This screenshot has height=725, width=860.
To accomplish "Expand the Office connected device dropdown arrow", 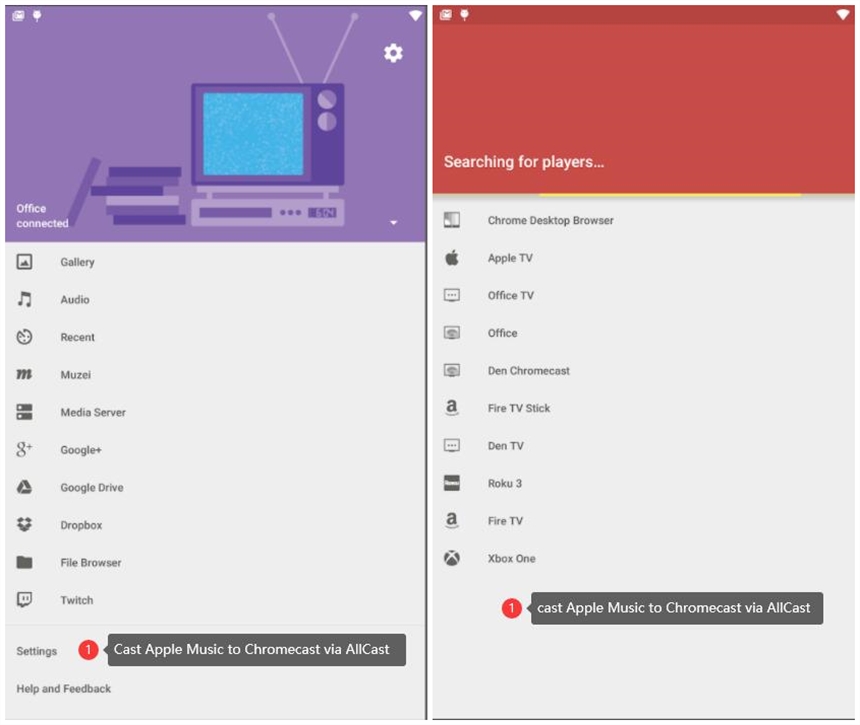I will click(x=393, y=223).
